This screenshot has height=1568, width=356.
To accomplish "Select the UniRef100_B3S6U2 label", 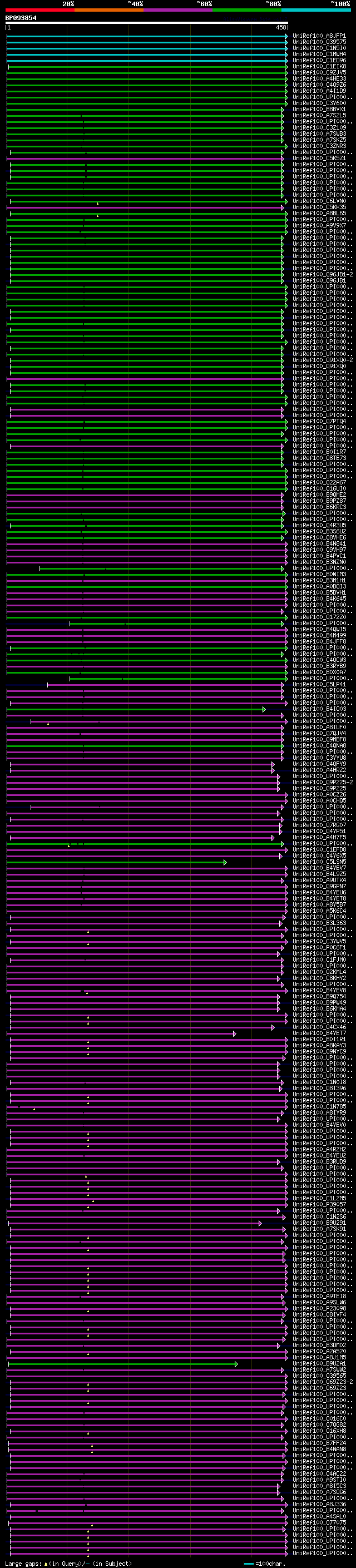I will tap(319, 531).
